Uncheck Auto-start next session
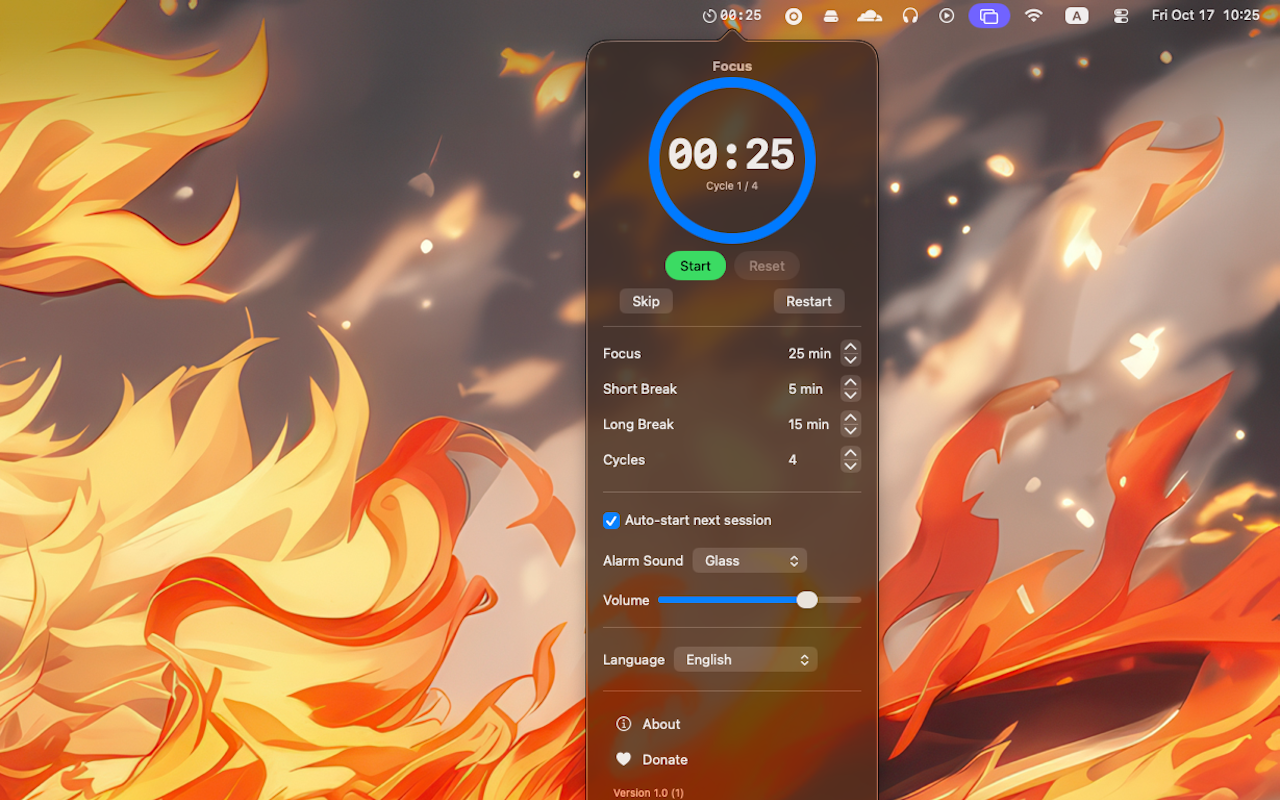Viewport: 1280px width, 800px height. pos(611,520)
